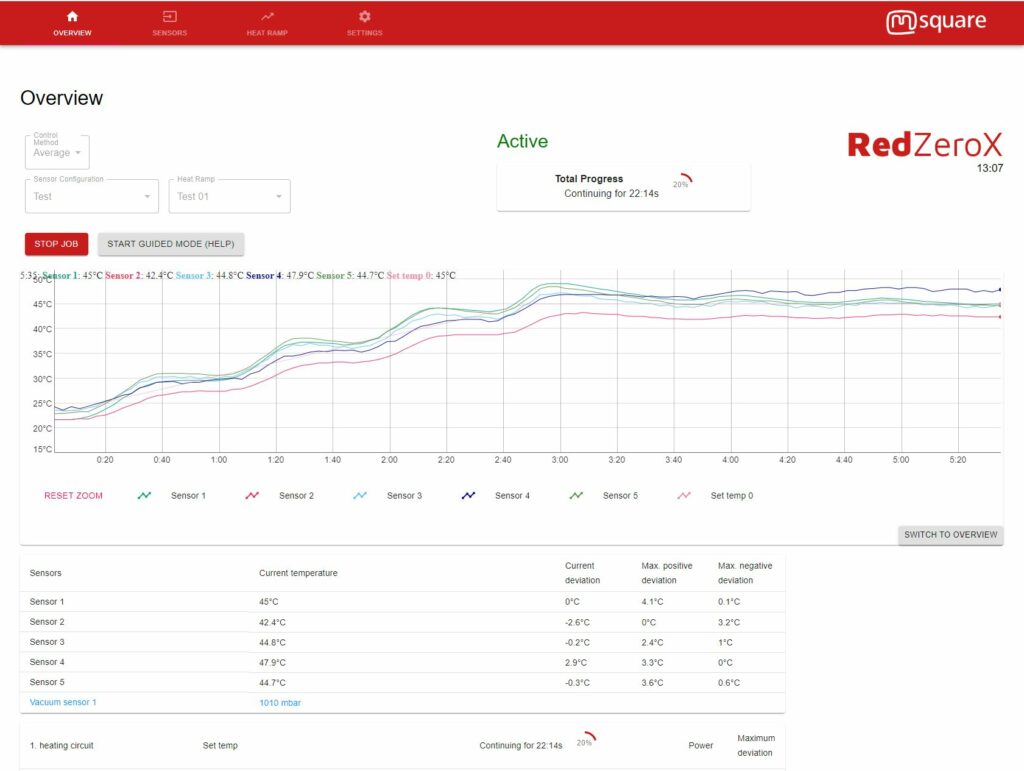
Task: Click the Max. negative deviation header
Action: [745, 573]
